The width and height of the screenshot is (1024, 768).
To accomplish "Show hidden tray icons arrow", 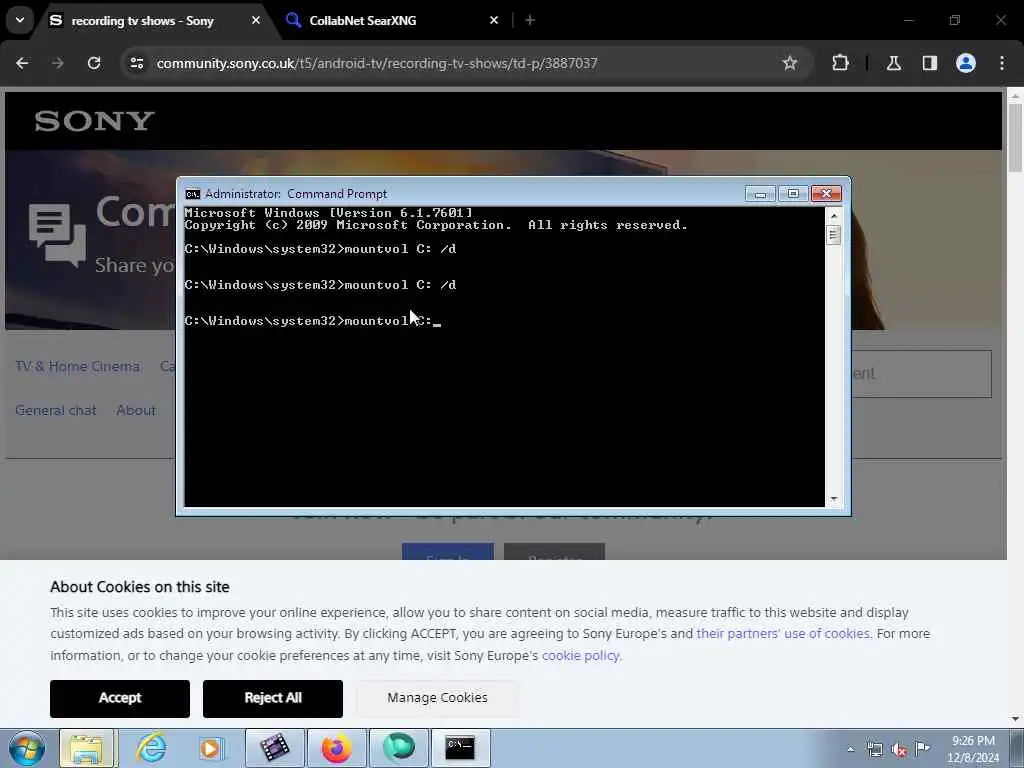I will click(x=850, y=749).
